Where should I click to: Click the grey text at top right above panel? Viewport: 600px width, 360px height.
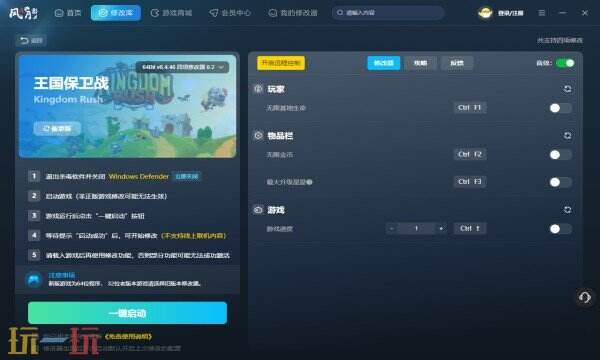[x=560, y=40]
